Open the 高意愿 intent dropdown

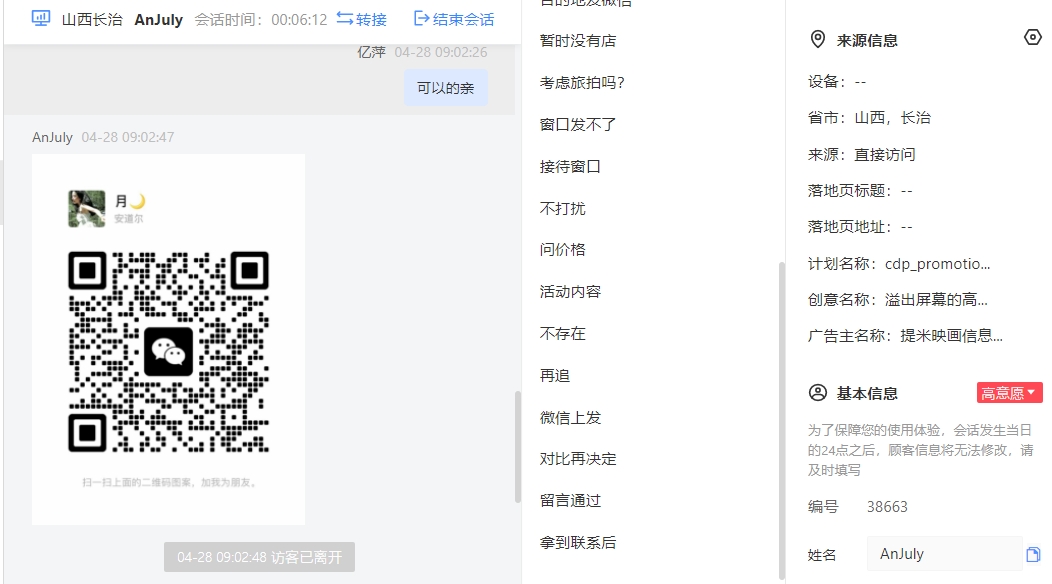1009,393
